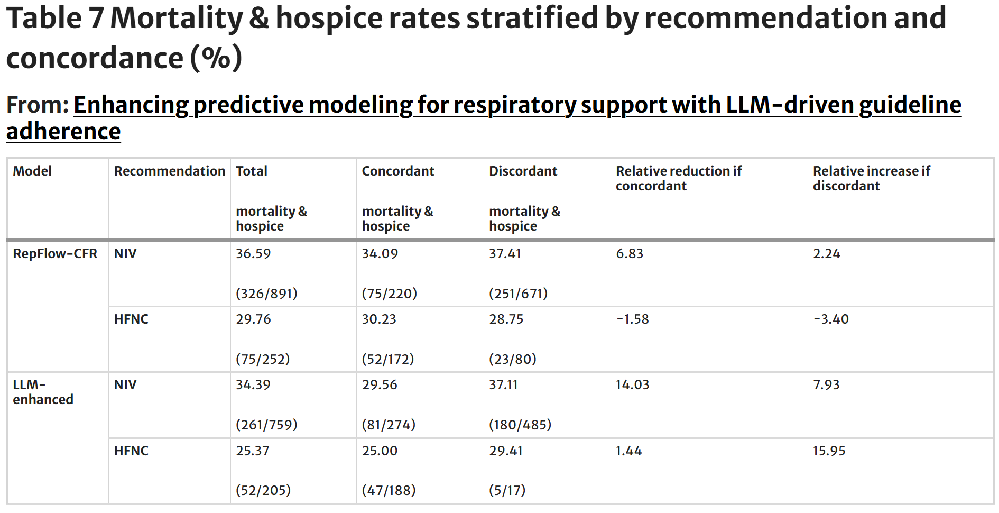
Task: Select the Relative reduction if concordant header
Action: point(679,178)
